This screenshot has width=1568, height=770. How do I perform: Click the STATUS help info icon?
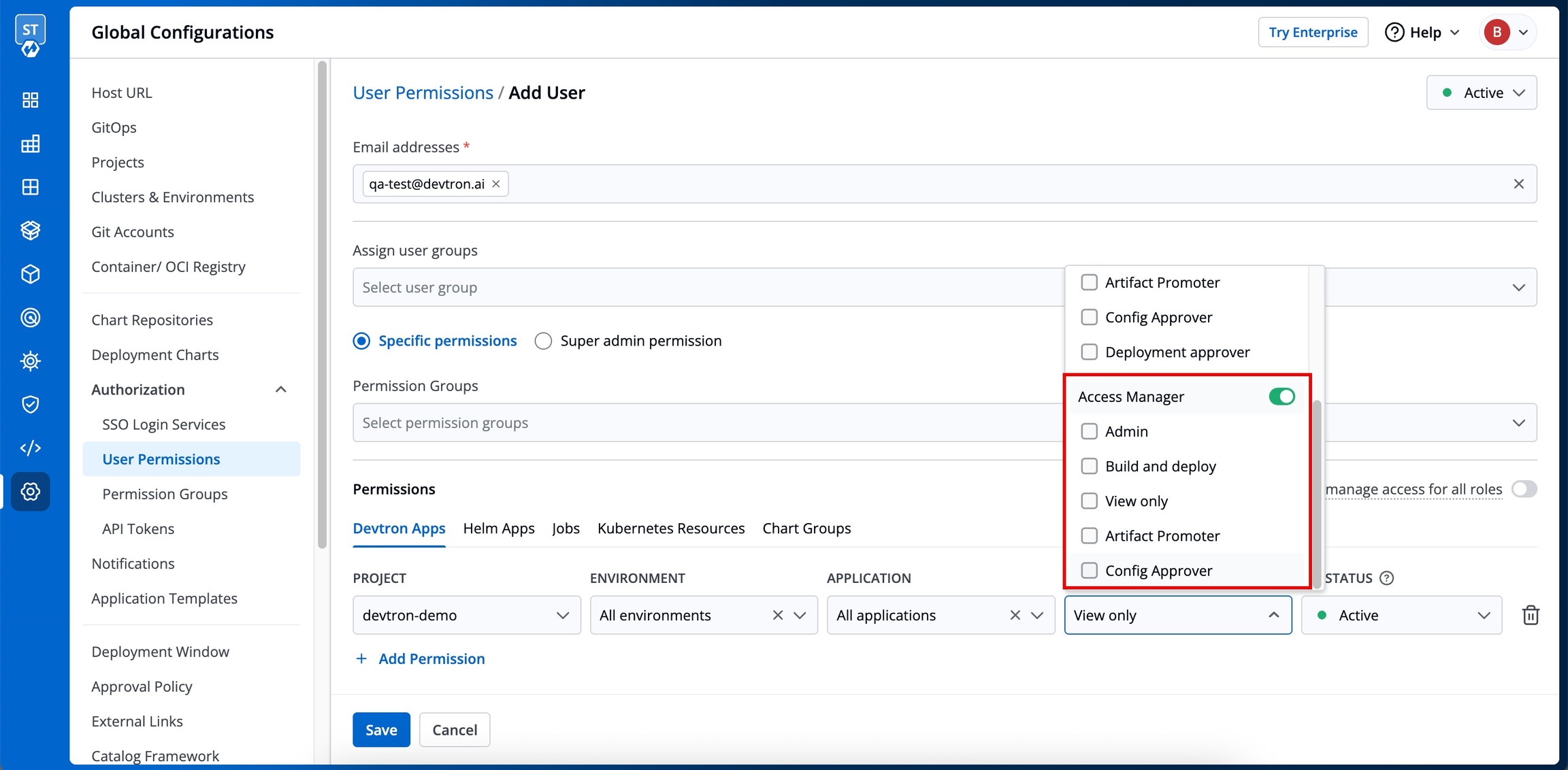pos(1387,578)
